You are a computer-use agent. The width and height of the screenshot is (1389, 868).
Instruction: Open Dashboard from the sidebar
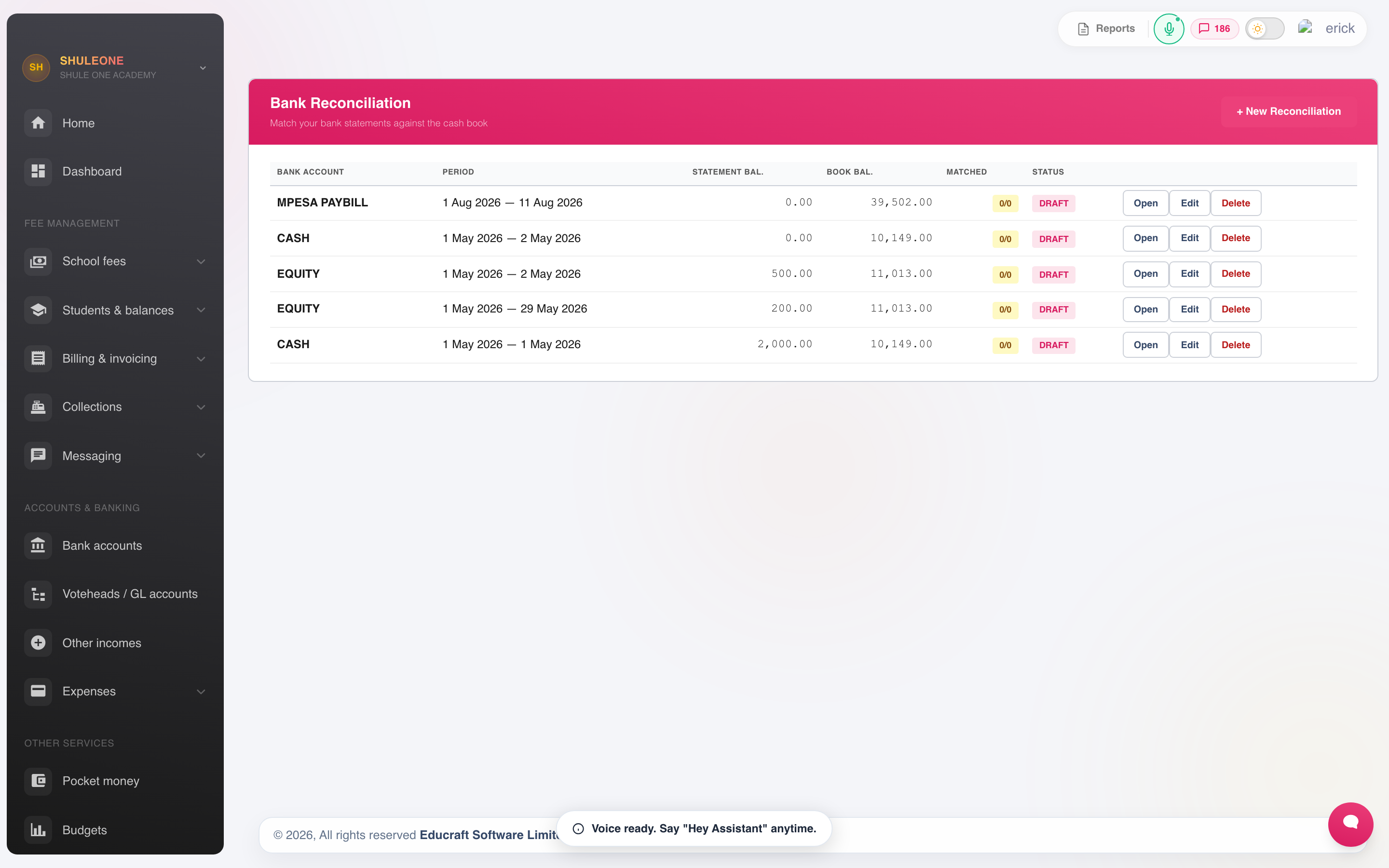[x=115, y=171]
